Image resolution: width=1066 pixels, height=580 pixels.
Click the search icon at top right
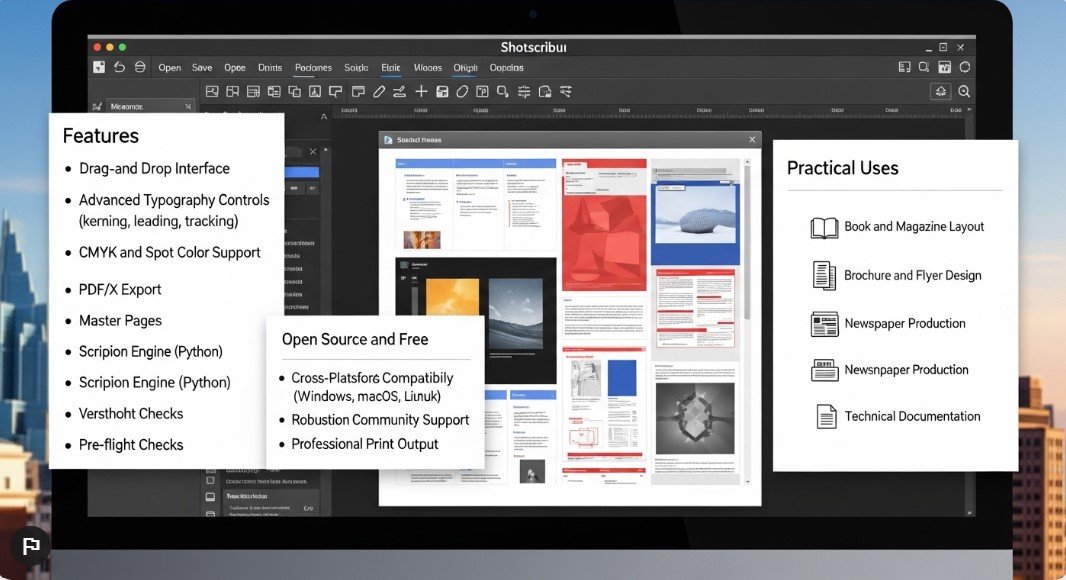pos(923,66)
